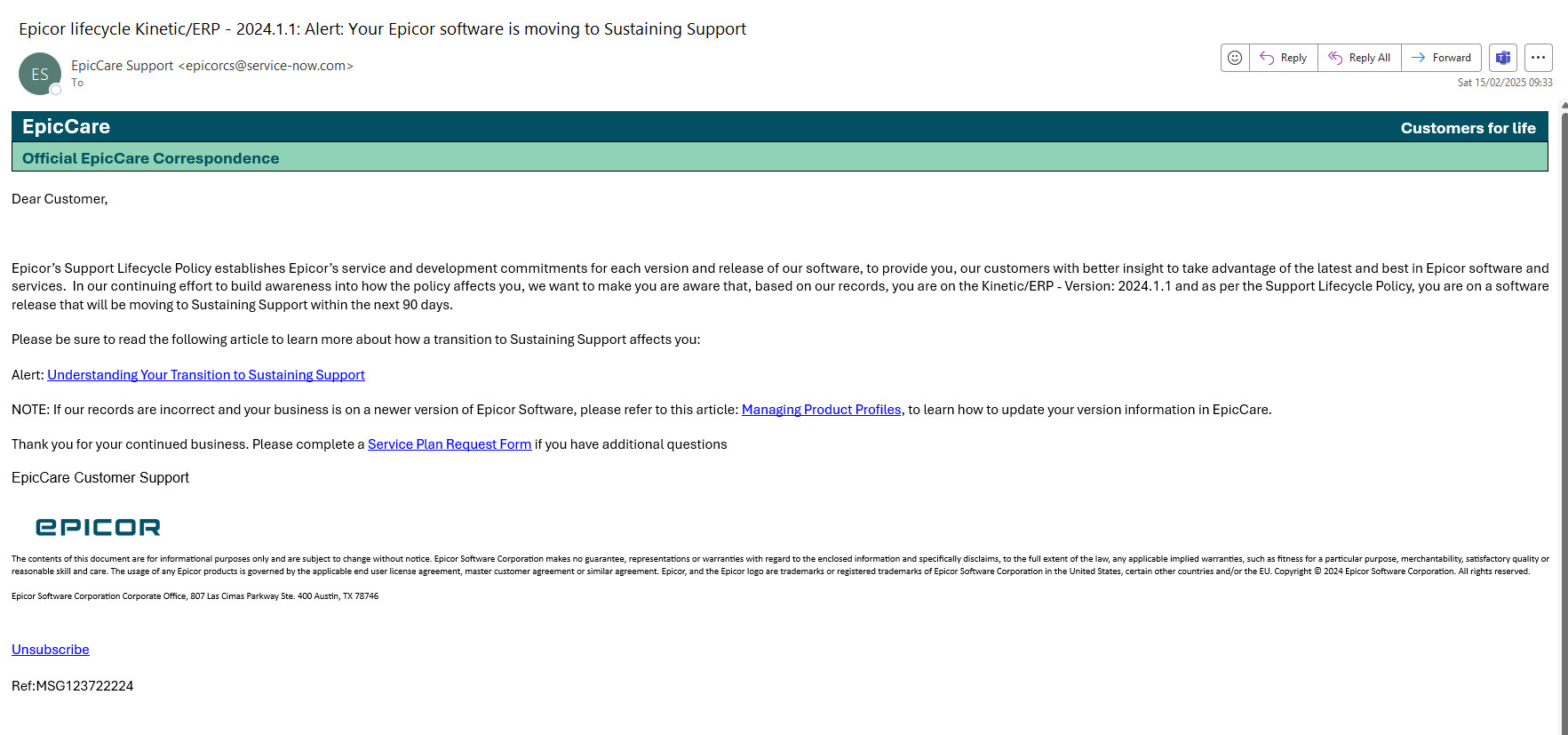This screenshot has width=1568, height=735.
Task: Click sender name EpicCare Support
Action: tap(123, 66)
